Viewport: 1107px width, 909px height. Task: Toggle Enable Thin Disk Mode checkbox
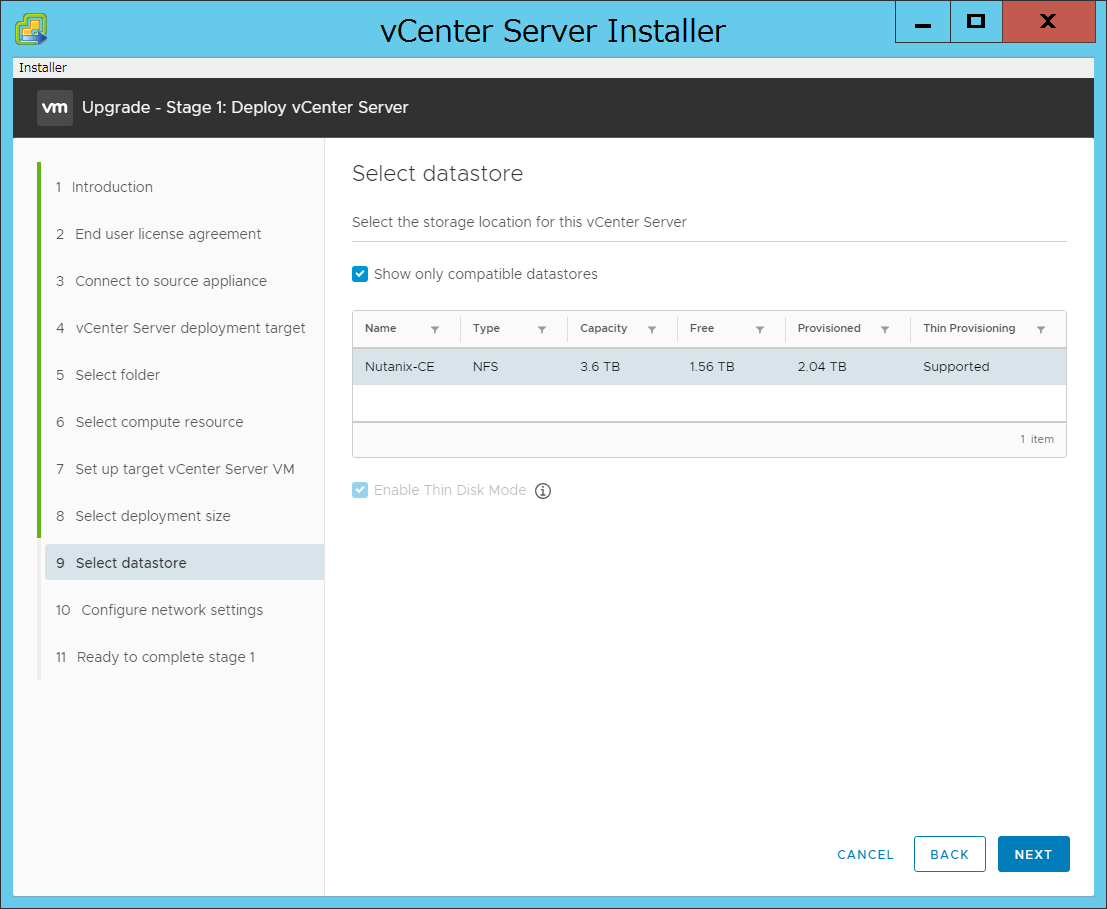pos(360,490)
